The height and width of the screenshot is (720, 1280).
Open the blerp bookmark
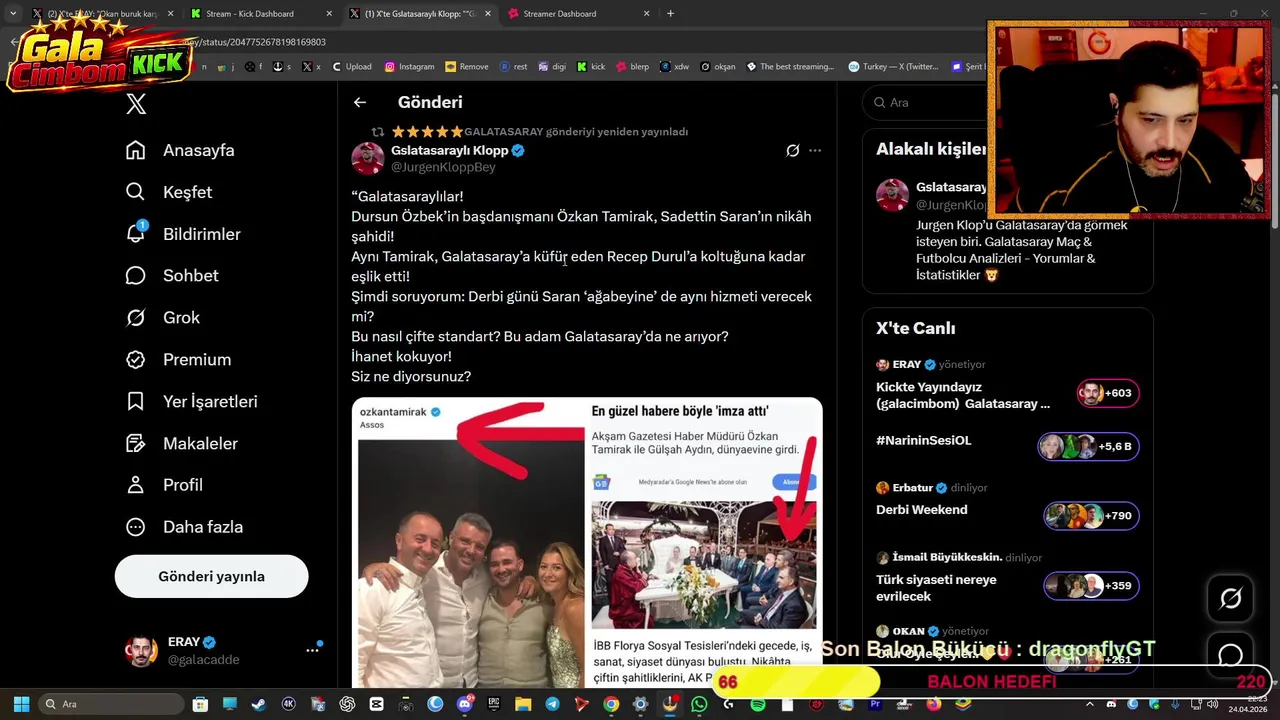(x=631, y=67)
